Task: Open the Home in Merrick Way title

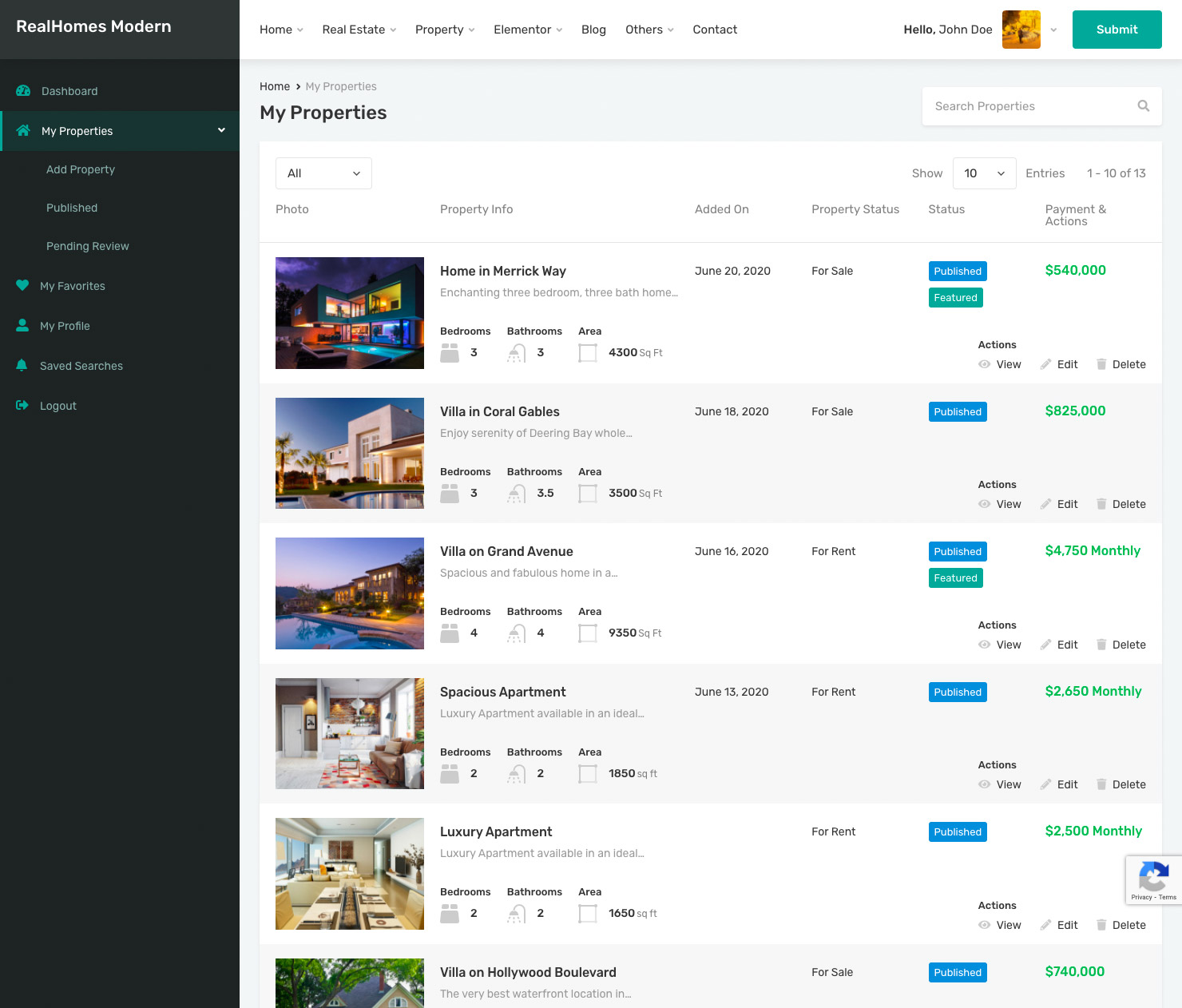Action: (503, 271)
